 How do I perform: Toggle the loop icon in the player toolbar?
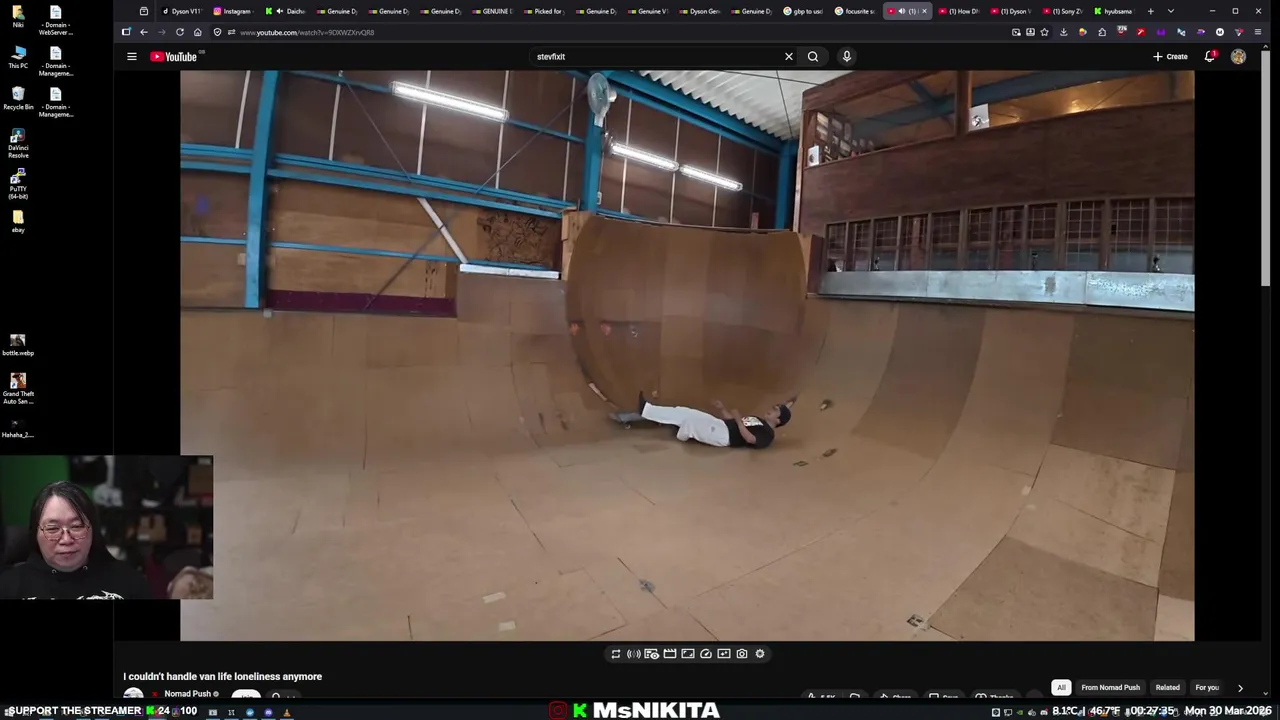(616, 654)
